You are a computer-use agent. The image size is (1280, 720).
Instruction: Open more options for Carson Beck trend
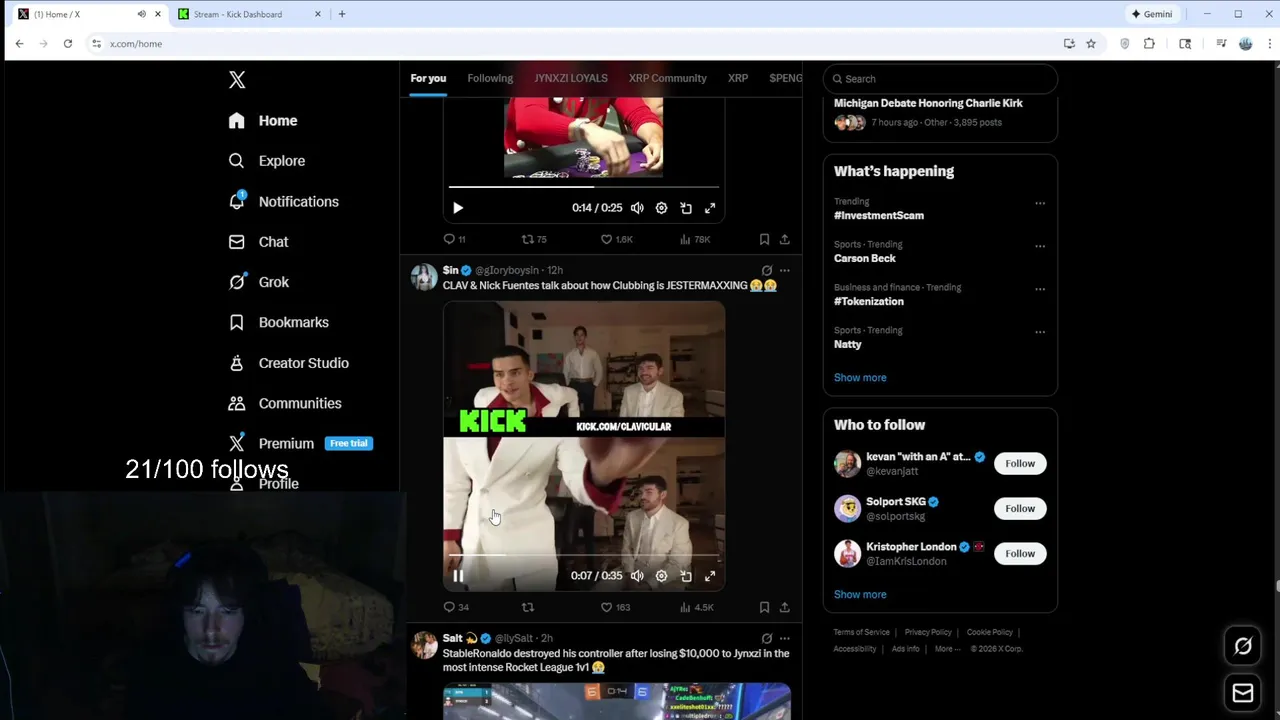(1040, 246)
